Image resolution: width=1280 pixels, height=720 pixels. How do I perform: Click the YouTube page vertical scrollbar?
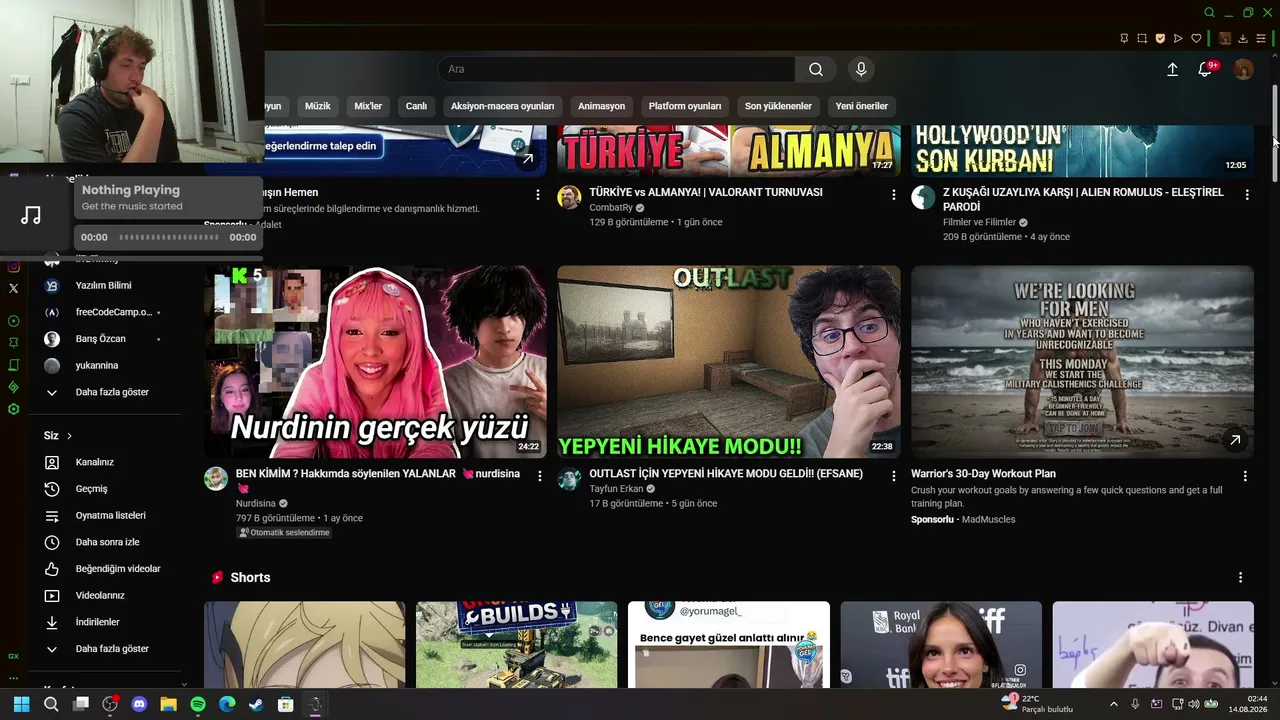[x=1274, y=133]
